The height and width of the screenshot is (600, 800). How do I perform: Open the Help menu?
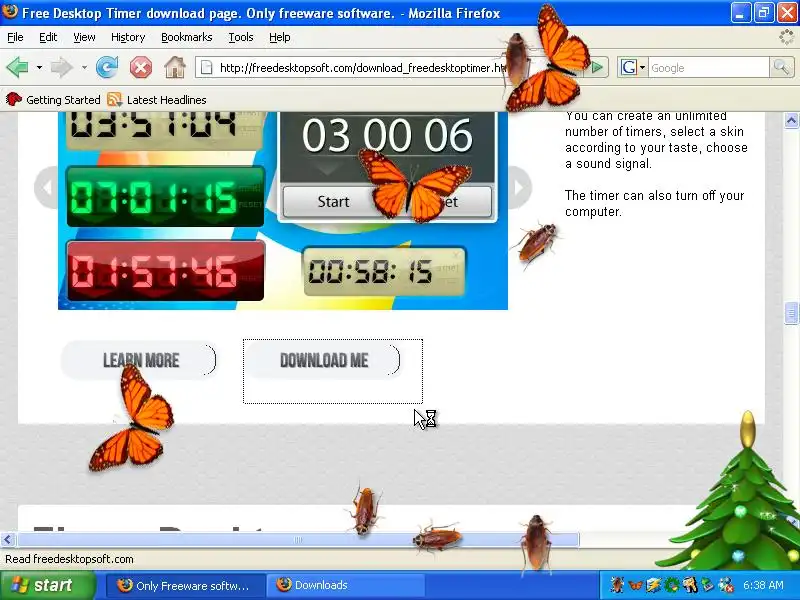tap(280, 37)
